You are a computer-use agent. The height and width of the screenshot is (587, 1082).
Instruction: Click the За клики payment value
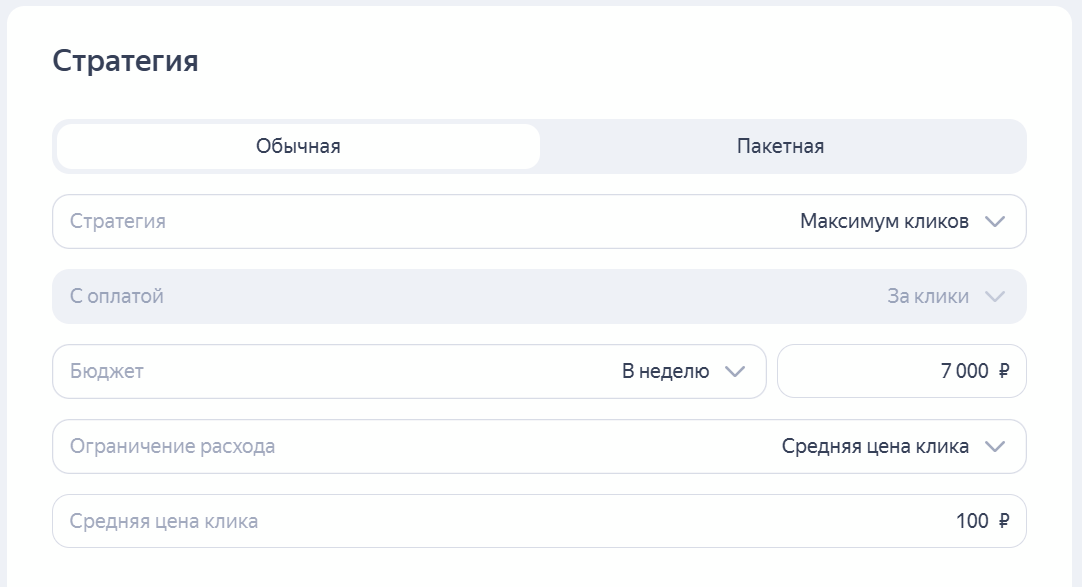(x=928, y=297)
